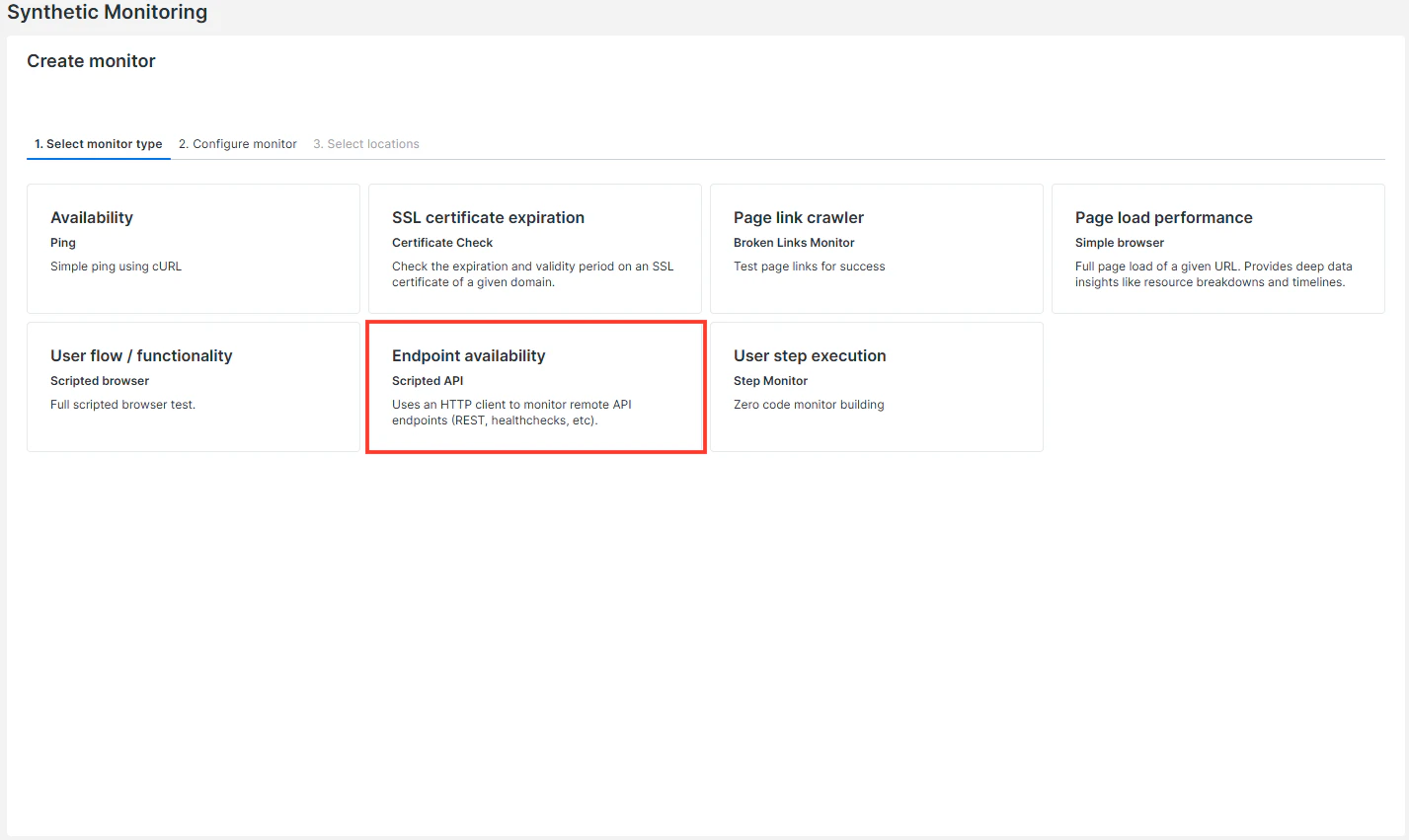Click the 'Broken Links Monitor' subtitle
The image size is (1409, 840).
794,243
